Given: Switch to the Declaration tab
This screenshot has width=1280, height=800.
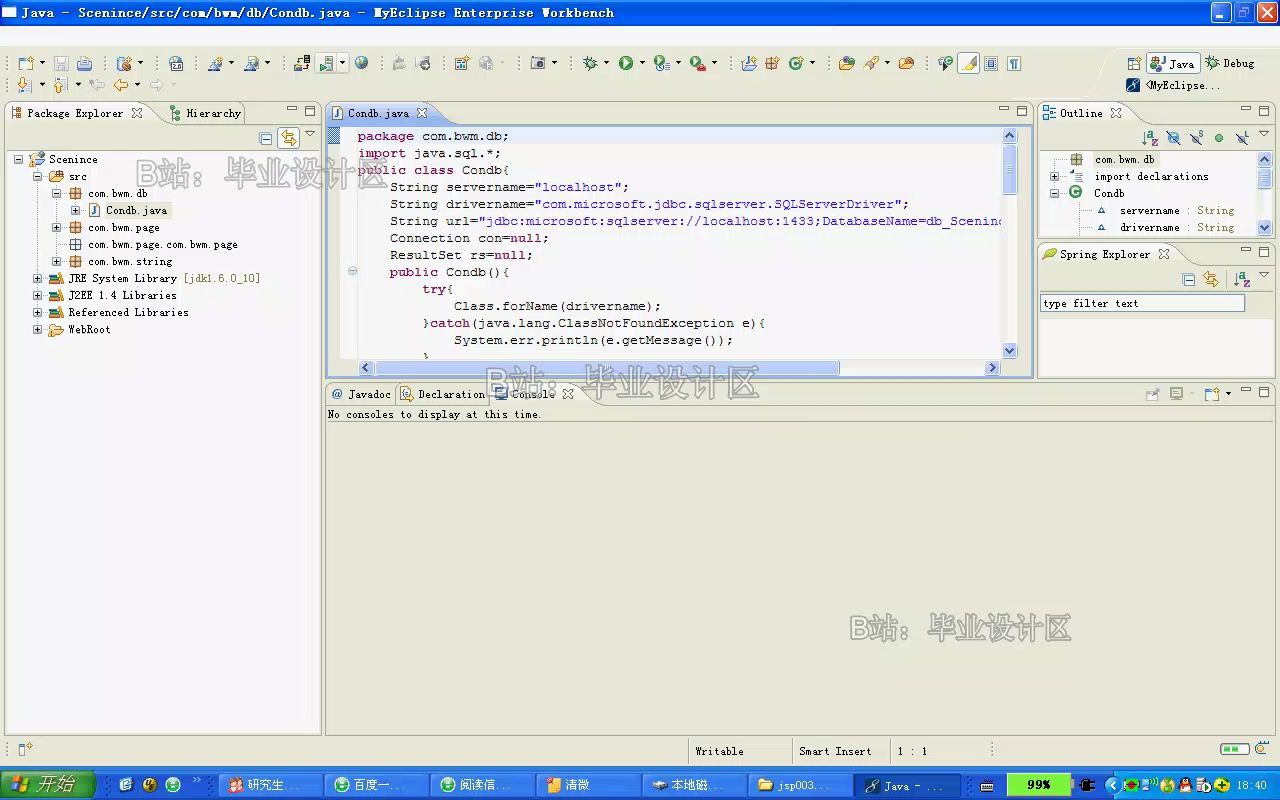Looking at the screenshot, I should [x=442, y=394].
